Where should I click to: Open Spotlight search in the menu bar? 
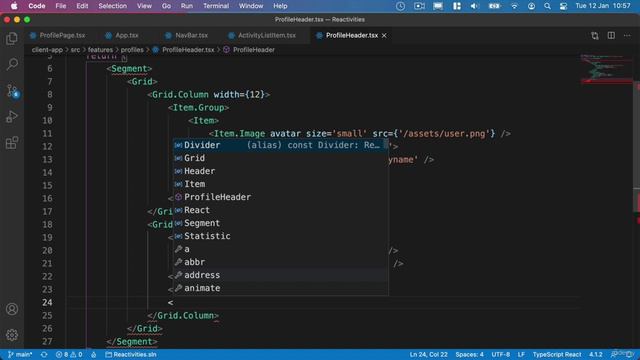pos(547,6)
